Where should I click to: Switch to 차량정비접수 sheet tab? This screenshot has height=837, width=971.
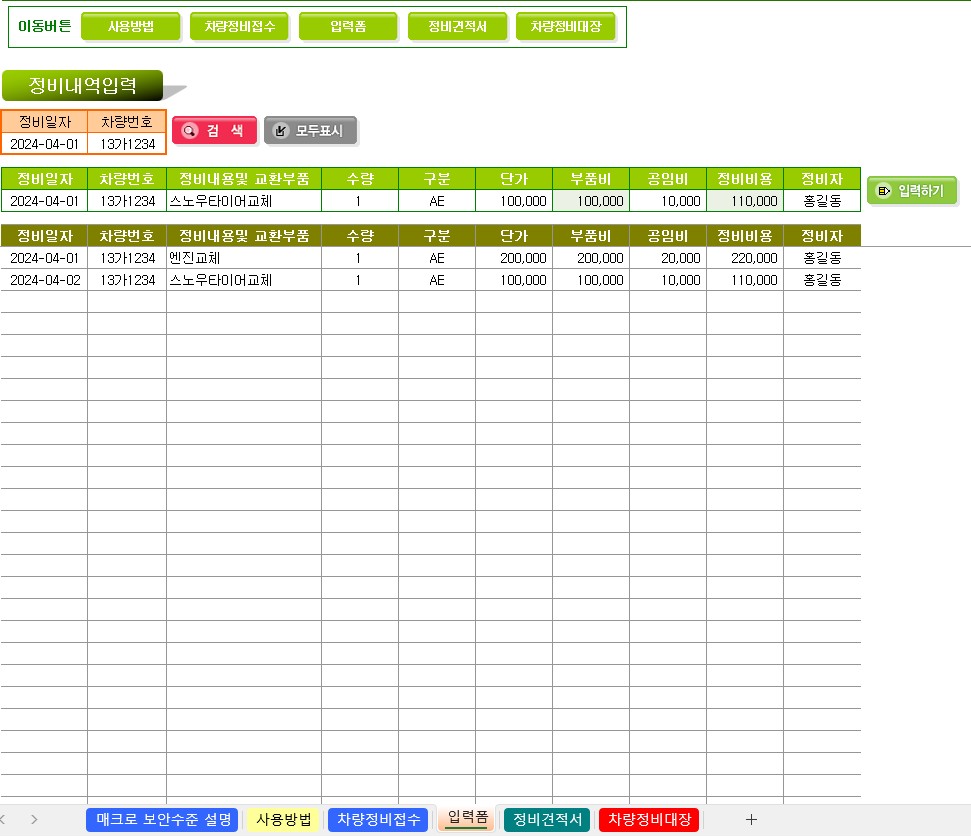378,820
